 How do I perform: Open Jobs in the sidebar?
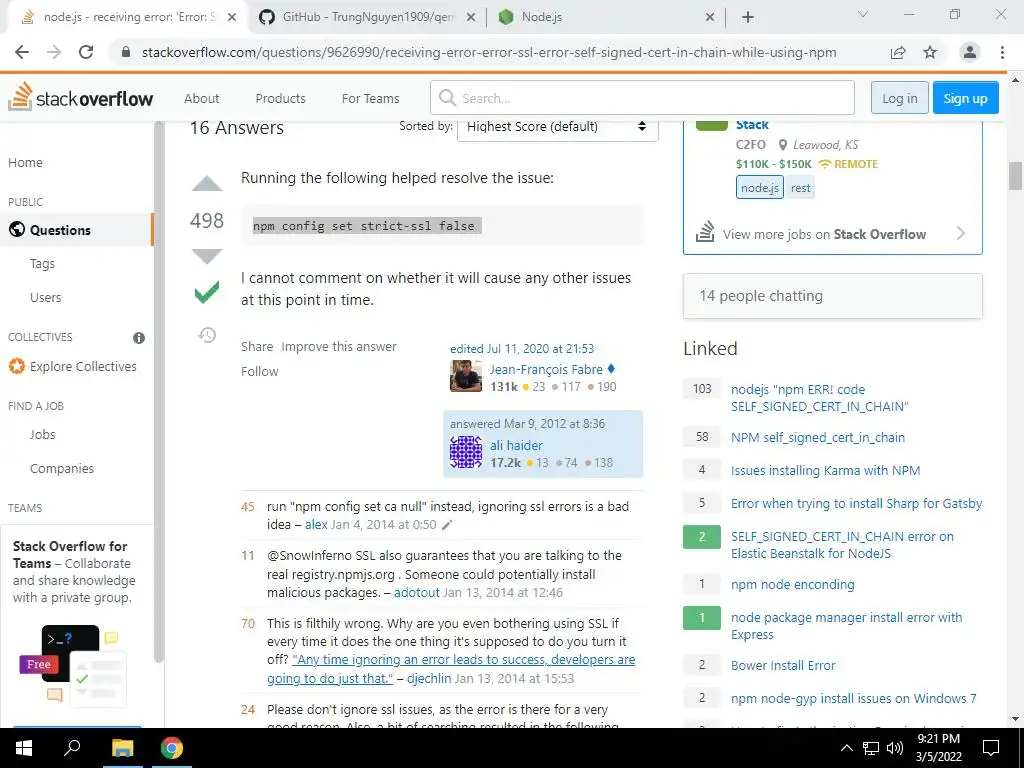pos(42,434)
